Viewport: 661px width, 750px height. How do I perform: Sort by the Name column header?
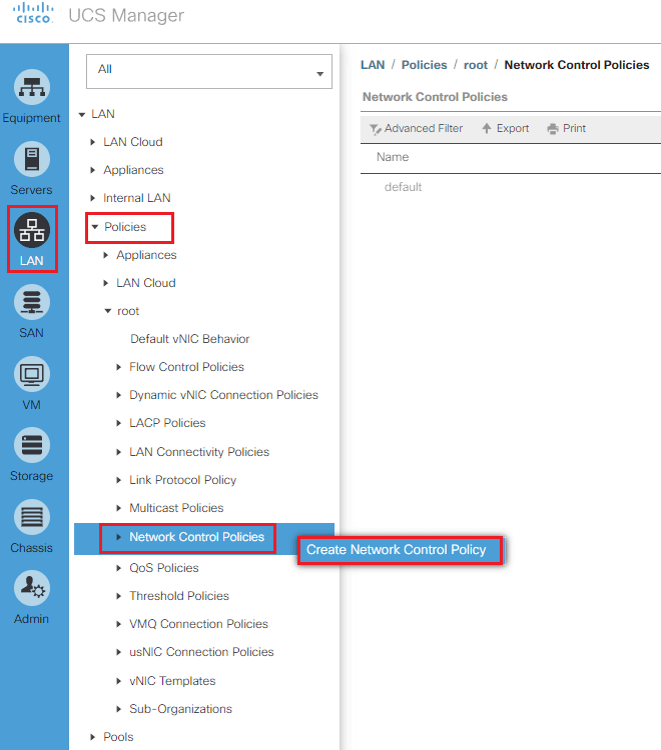pyautogui.click(x=393, y=157)
